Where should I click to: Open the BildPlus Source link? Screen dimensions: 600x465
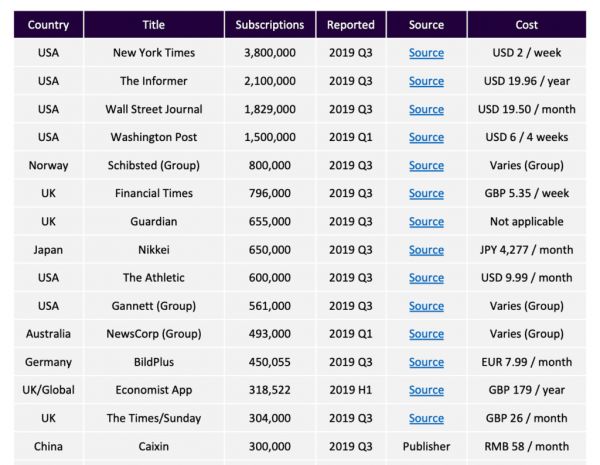tap(426, 362)
